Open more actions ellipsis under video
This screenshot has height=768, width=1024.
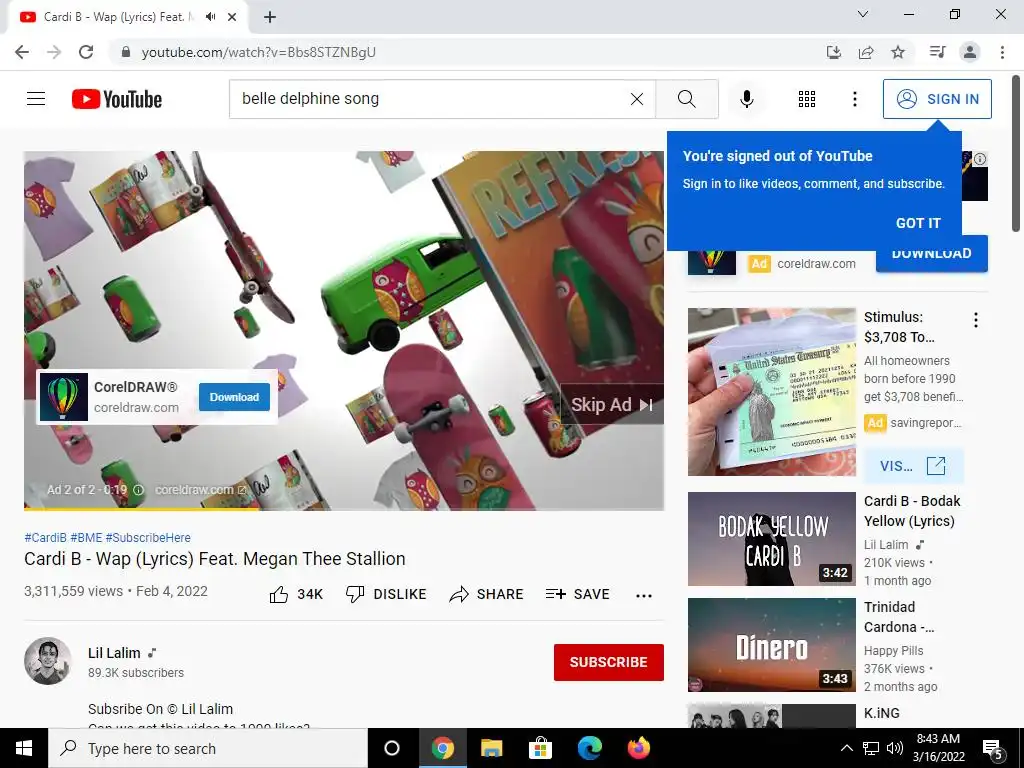(644, 595)
